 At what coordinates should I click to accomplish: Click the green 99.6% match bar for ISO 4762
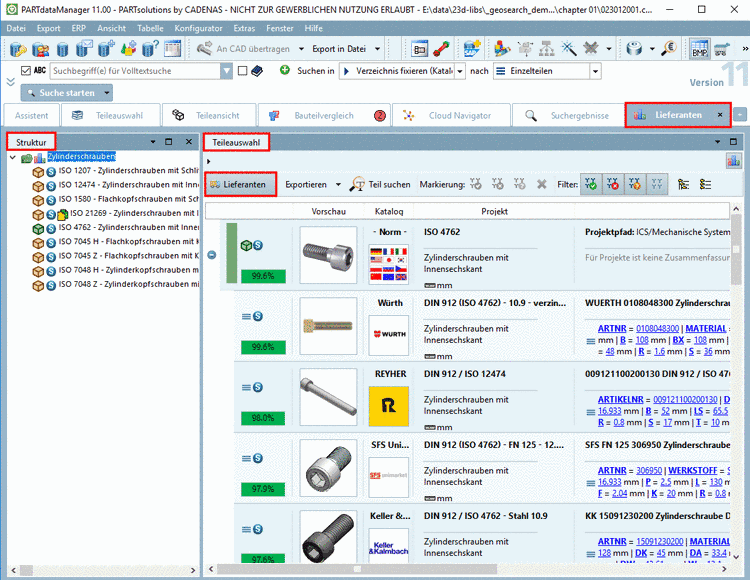point(263,277)
